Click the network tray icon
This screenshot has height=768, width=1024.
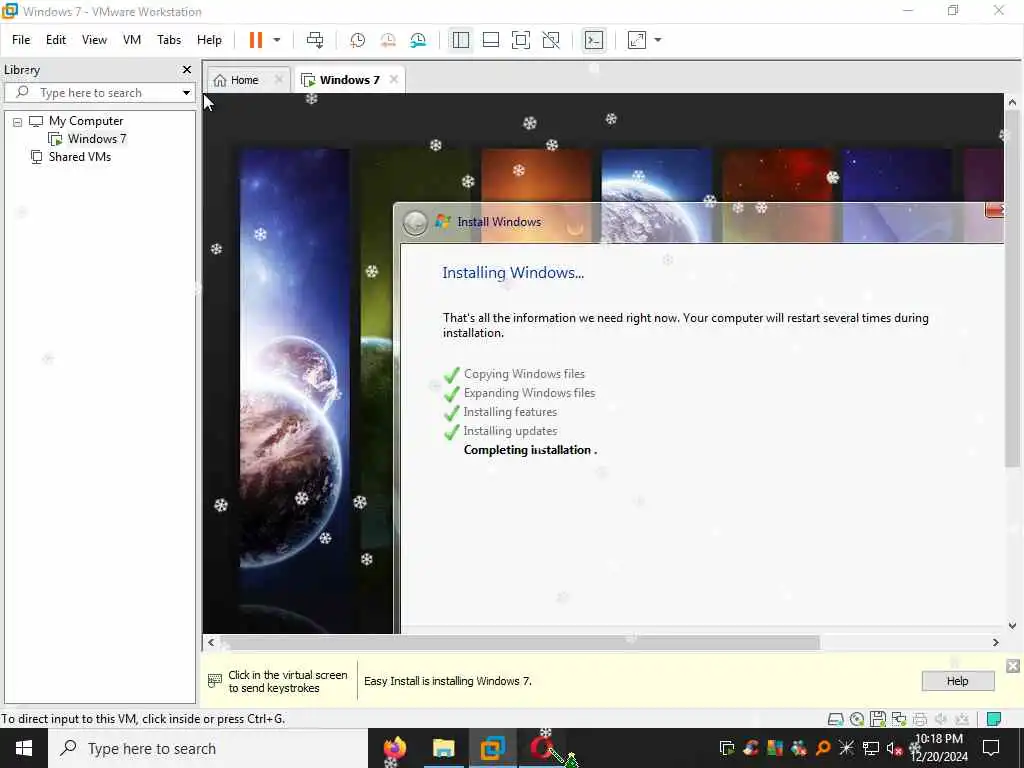click(x=871, y=748)
